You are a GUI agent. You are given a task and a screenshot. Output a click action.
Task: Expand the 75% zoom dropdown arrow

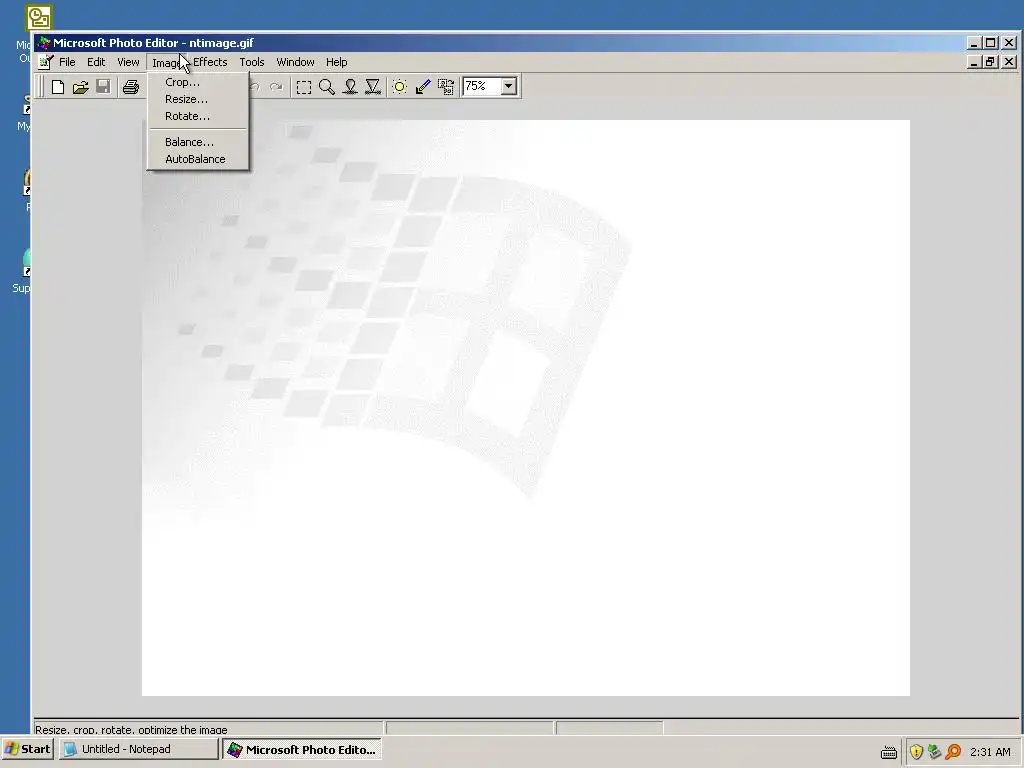(509, 86)
